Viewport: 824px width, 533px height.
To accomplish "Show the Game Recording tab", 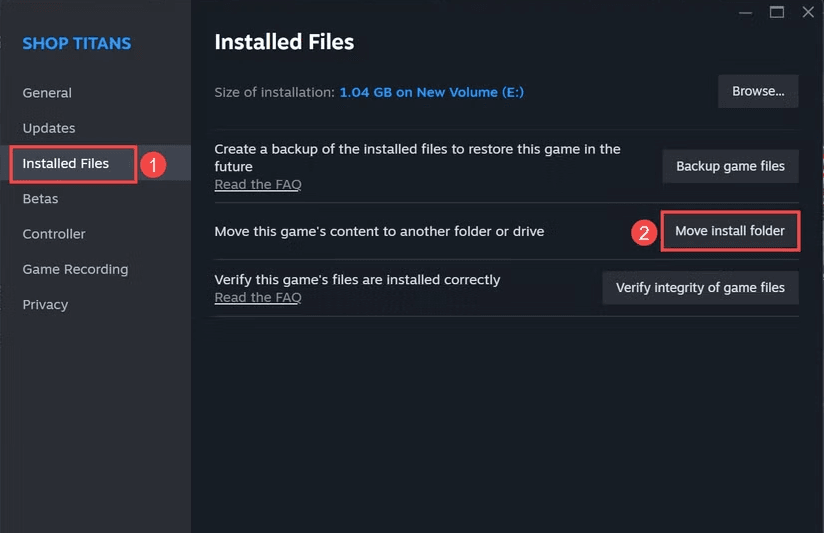I will tap(75, 269).
